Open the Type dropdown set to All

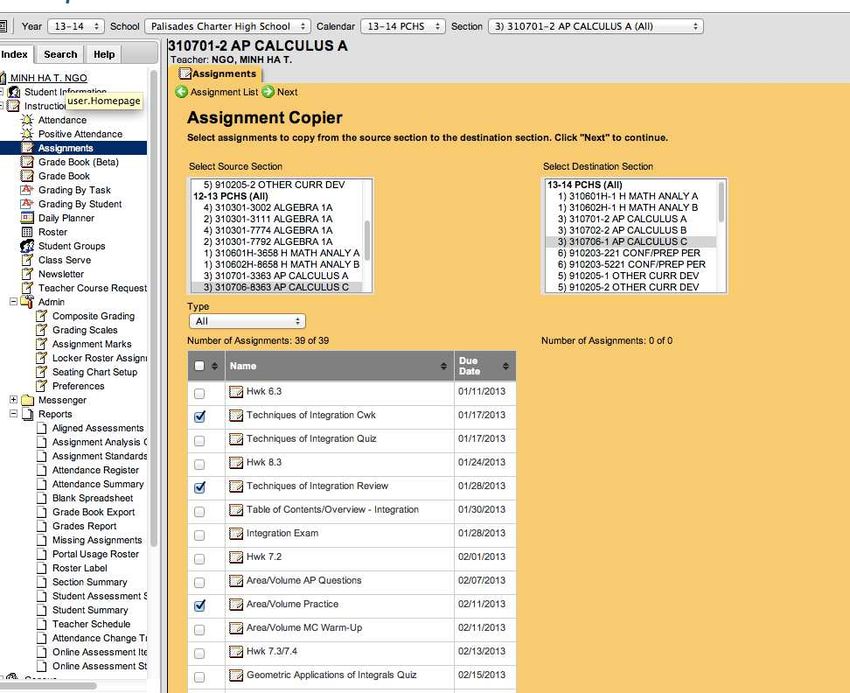247,321
